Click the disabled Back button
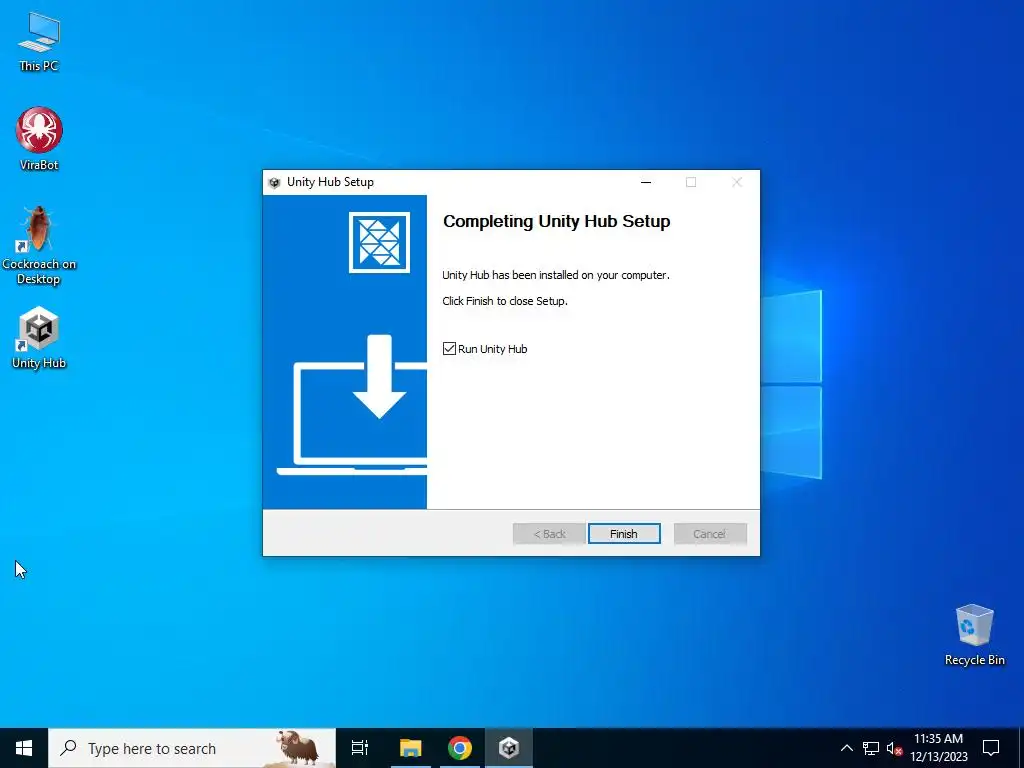Viewport: 1024px width, 768px height. pyautogui.click(x=549, y=534)
